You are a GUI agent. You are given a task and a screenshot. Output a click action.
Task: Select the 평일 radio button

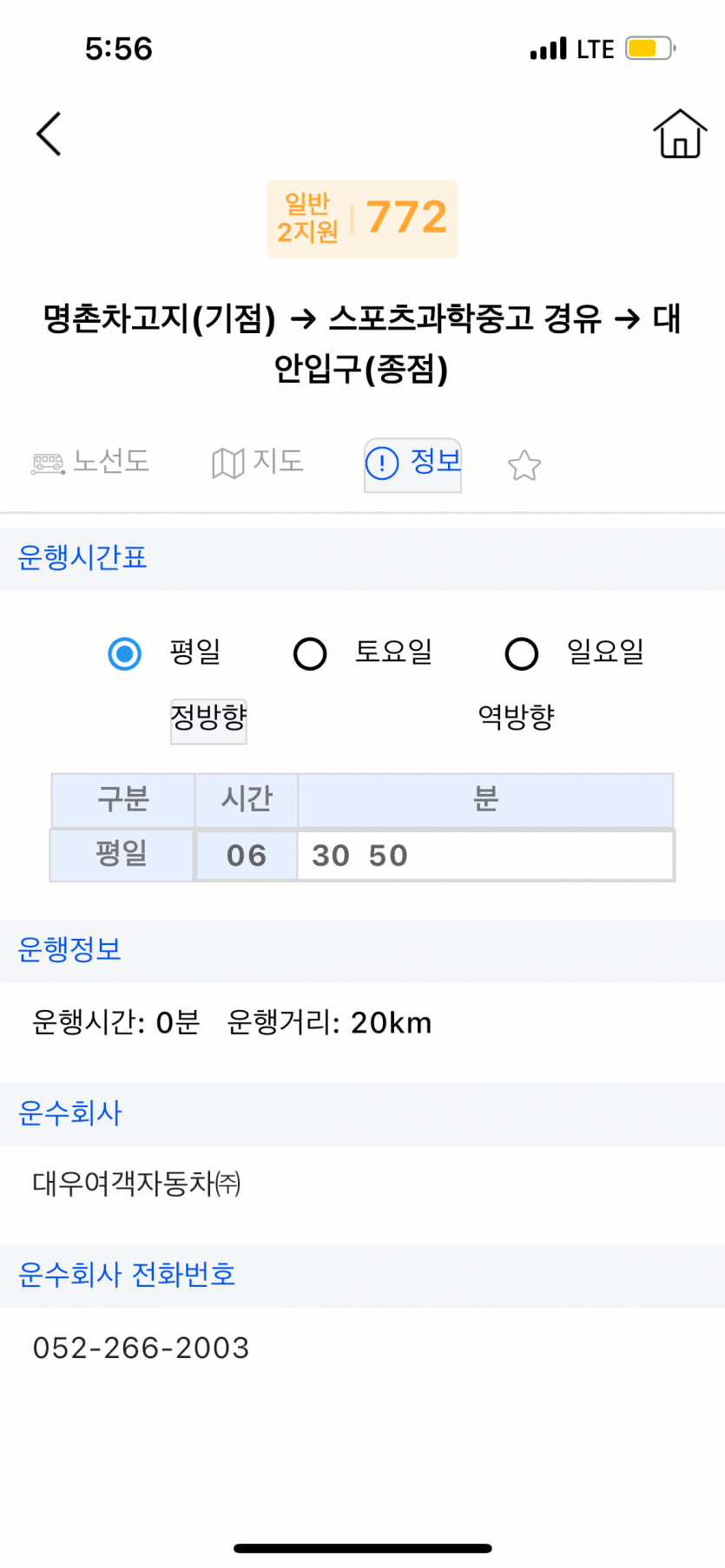click(x=125, y=653)
